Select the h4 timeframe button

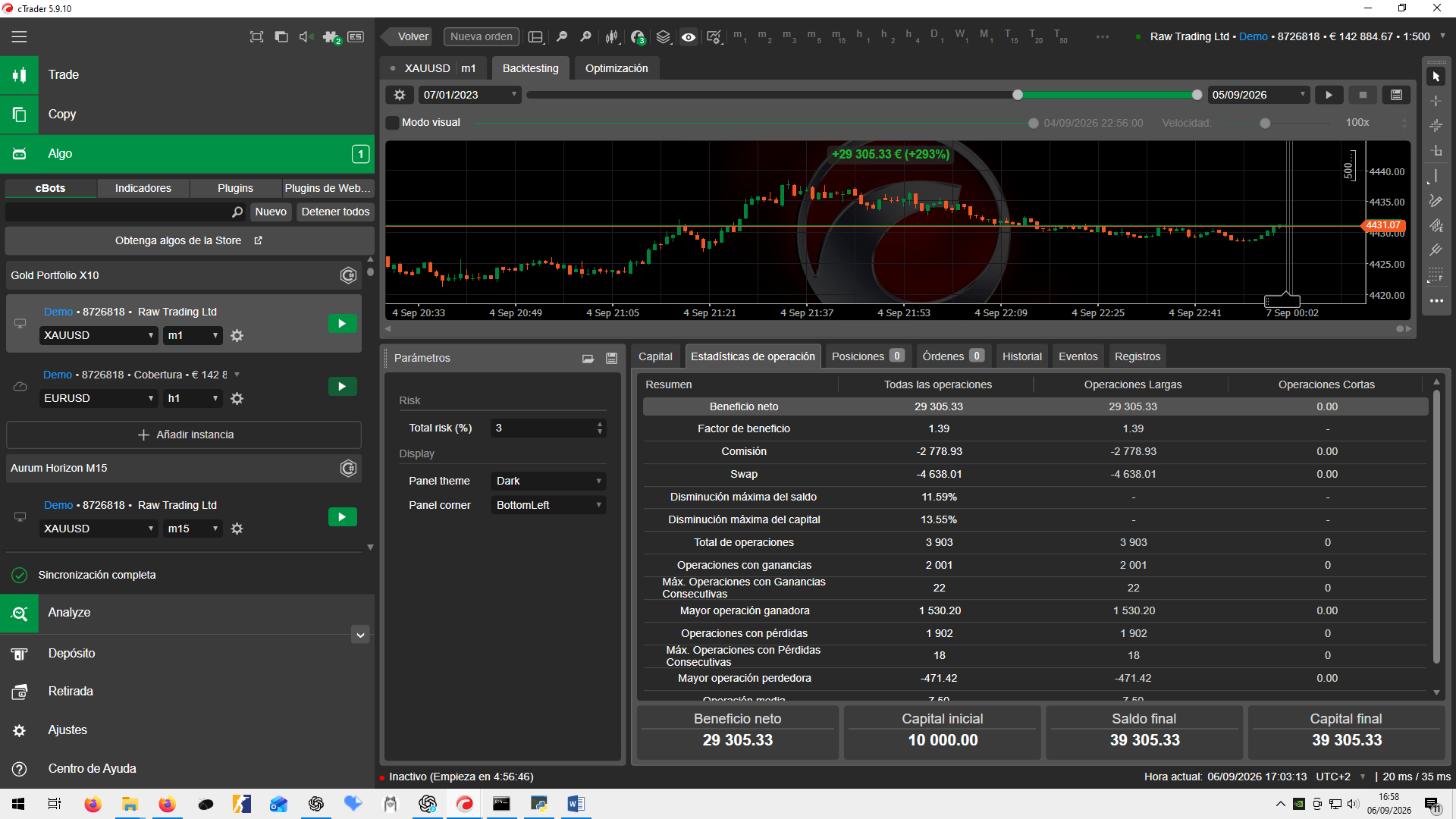coord(911,36)
